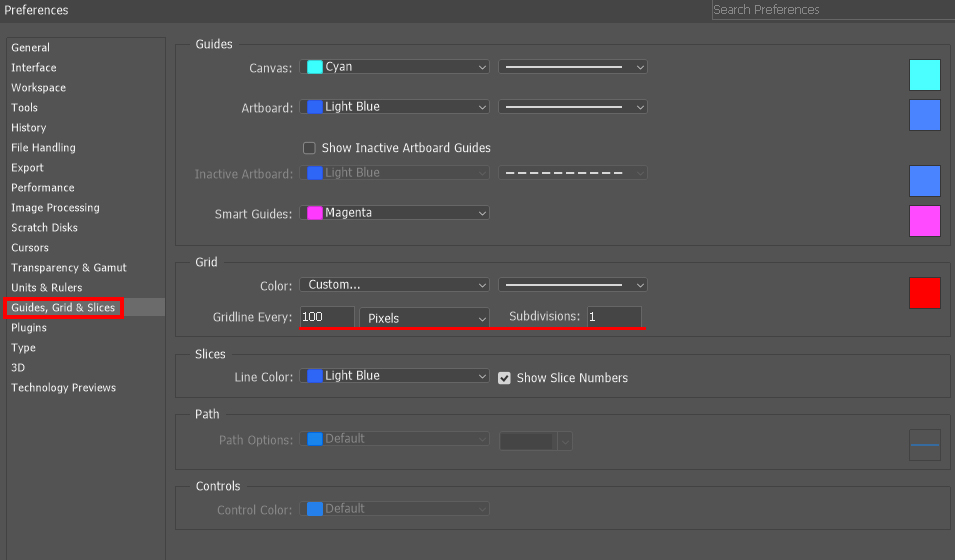Click the Path thickness dropdown arrow

click(x=565, y=441)
